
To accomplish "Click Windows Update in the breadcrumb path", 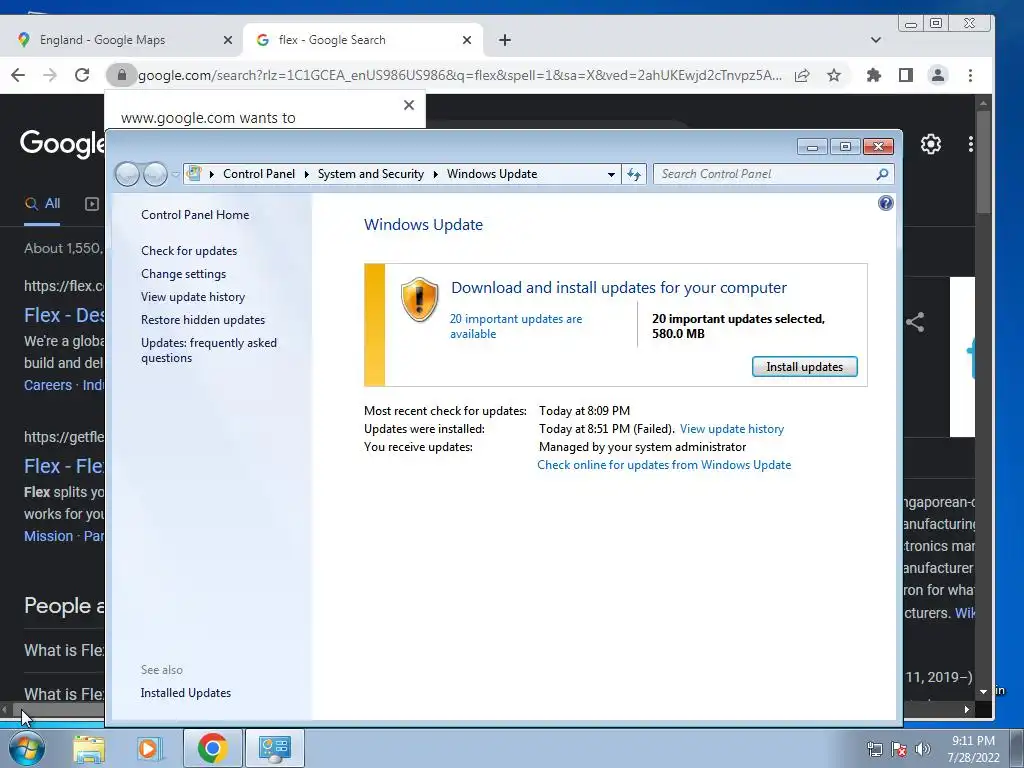I will tap(492, 174).
